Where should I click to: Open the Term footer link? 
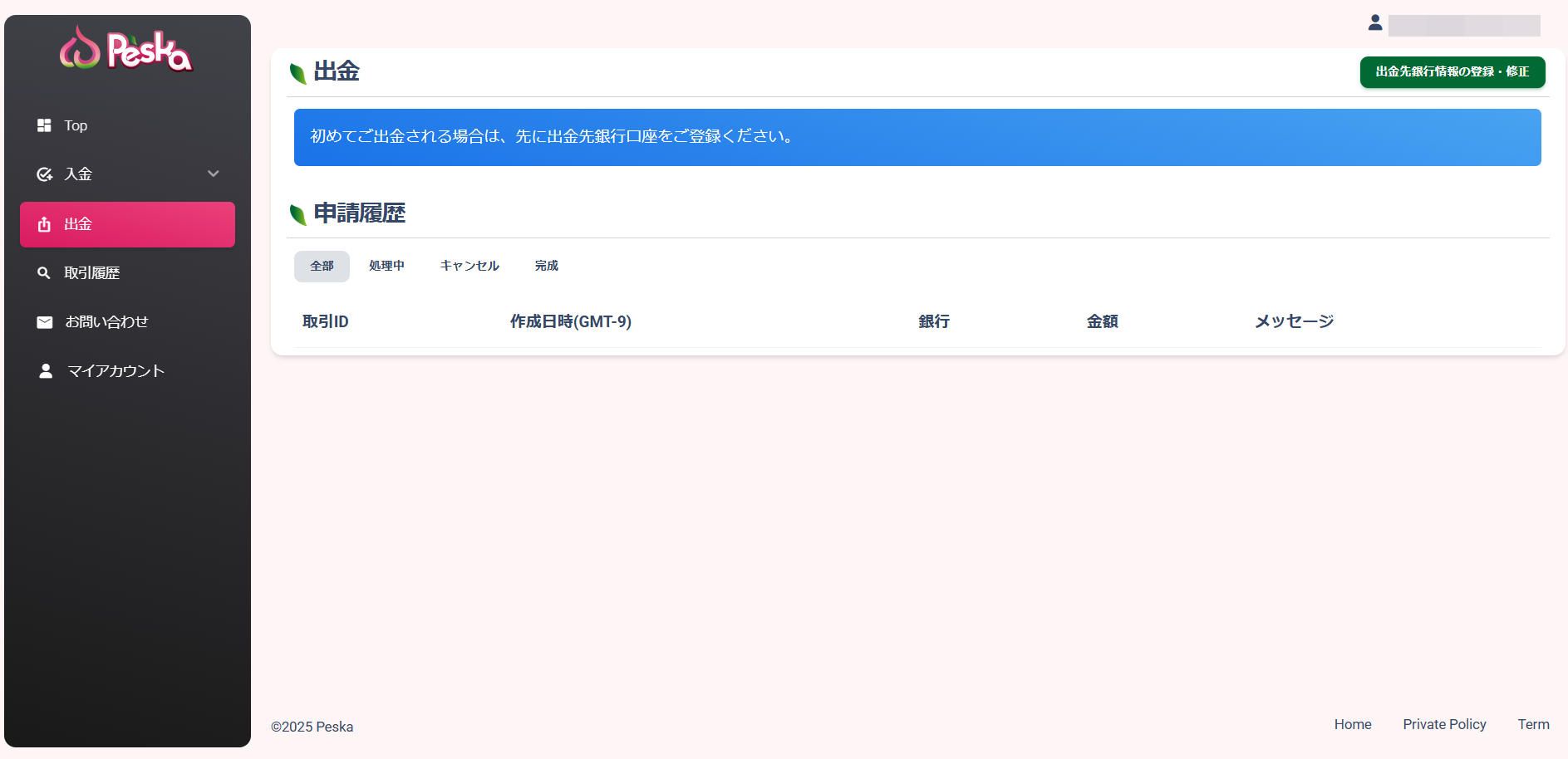tap(1533, 724)
